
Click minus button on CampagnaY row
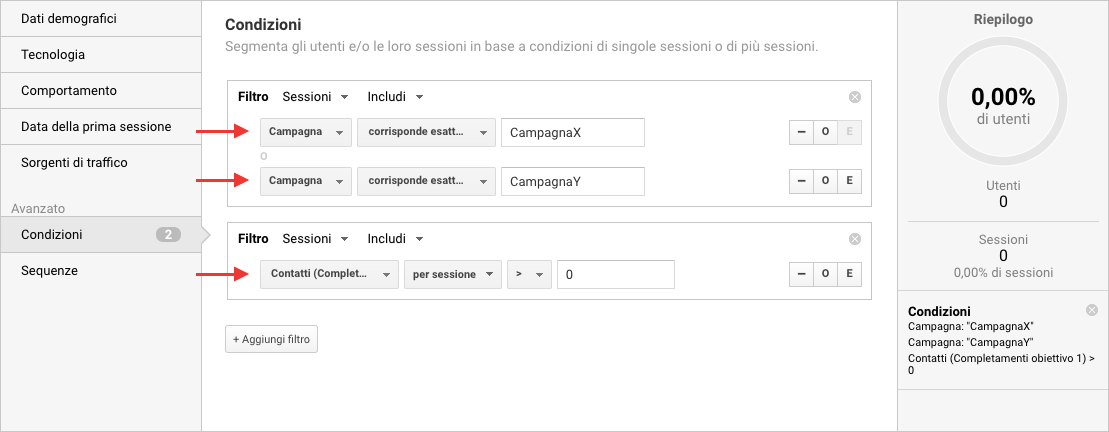(801, 181)
